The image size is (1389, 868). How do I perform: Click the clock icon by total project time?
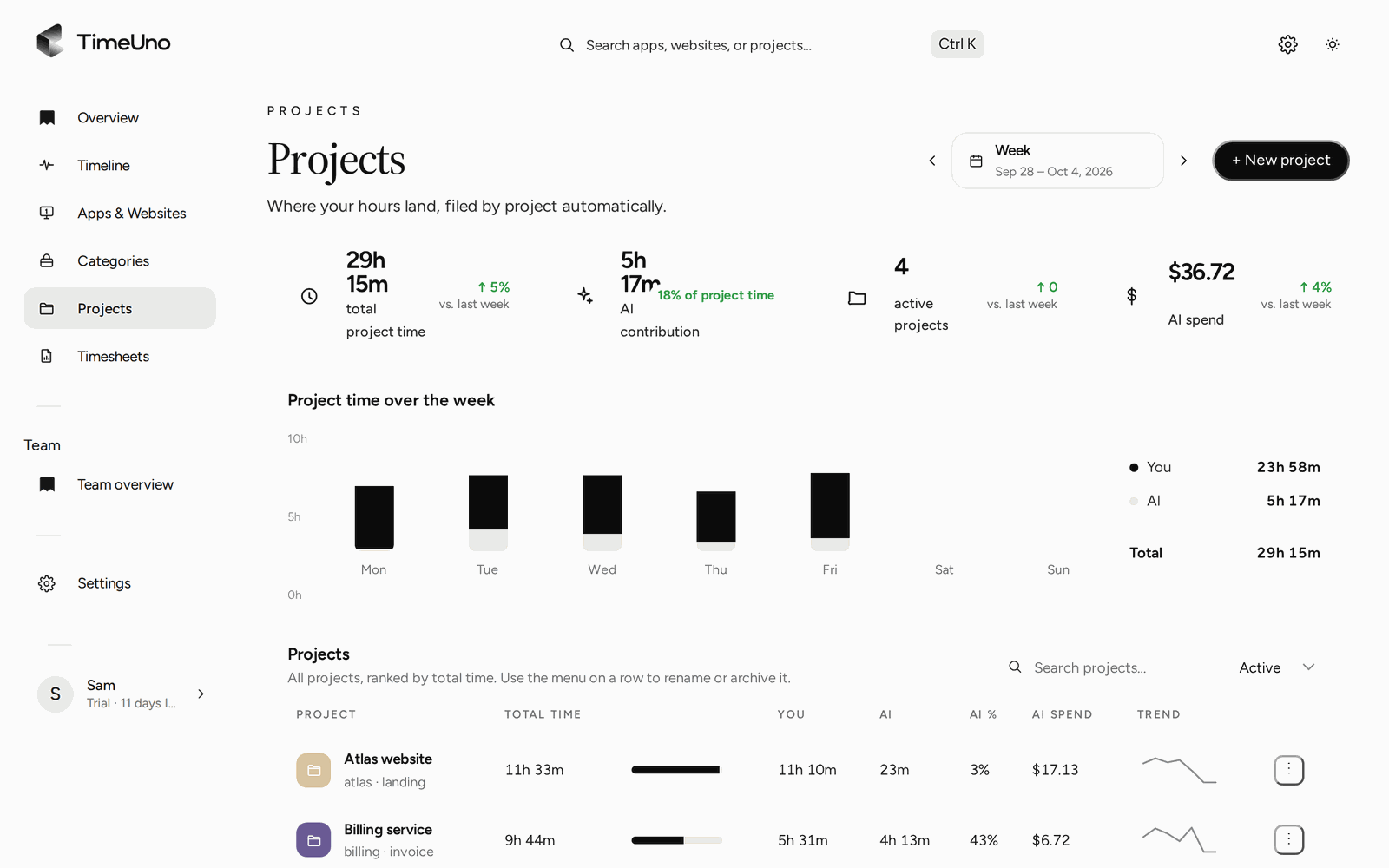[309, 296]
